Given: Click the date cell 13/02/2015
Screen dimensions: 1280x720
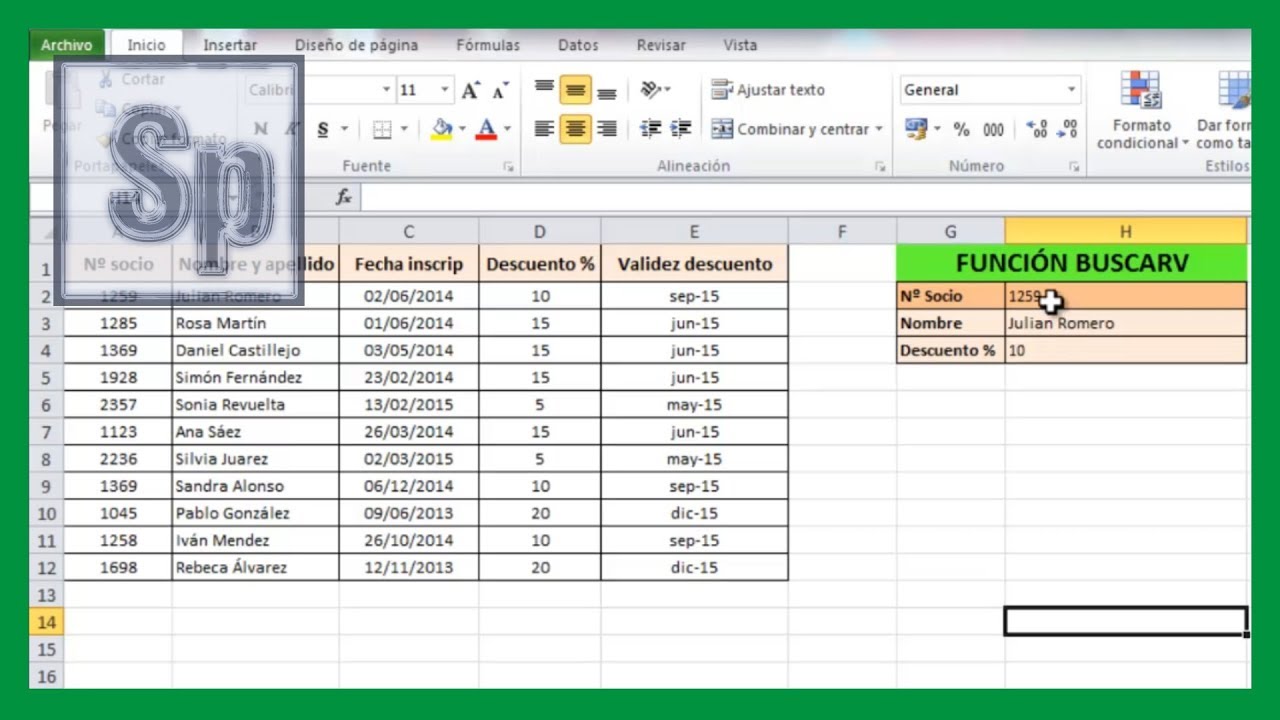Looking at the screenshot, I should [409, 405].
